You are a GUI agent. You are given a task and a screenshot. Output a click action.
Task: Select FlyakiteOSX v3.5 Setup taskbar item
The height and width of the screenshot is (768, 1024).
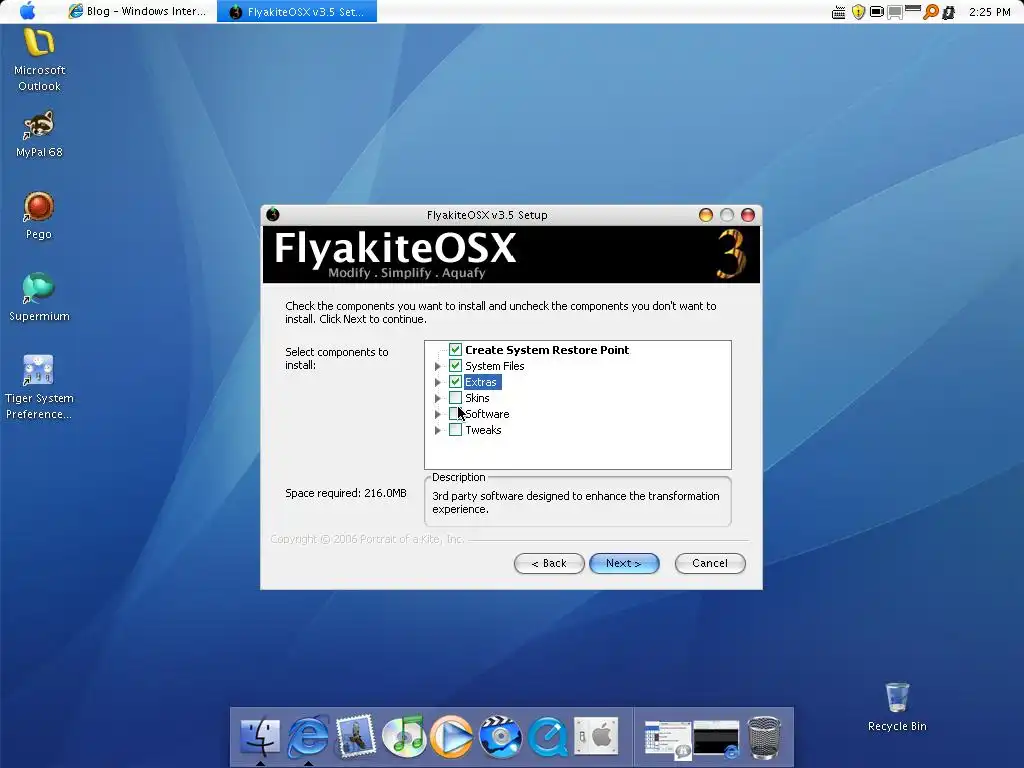(x=297, y=11)
